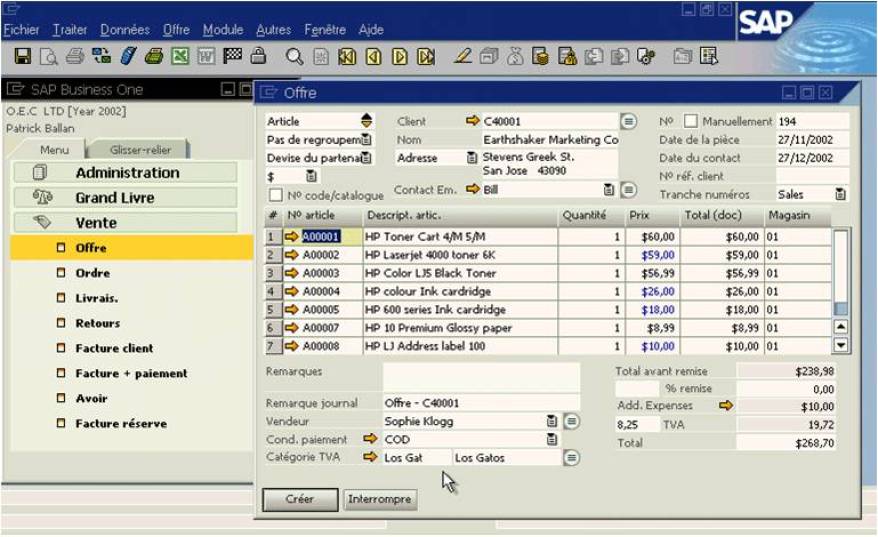This screenshot has height=537, width=878.
Task: Open the Aide menu
Action: 371,30
